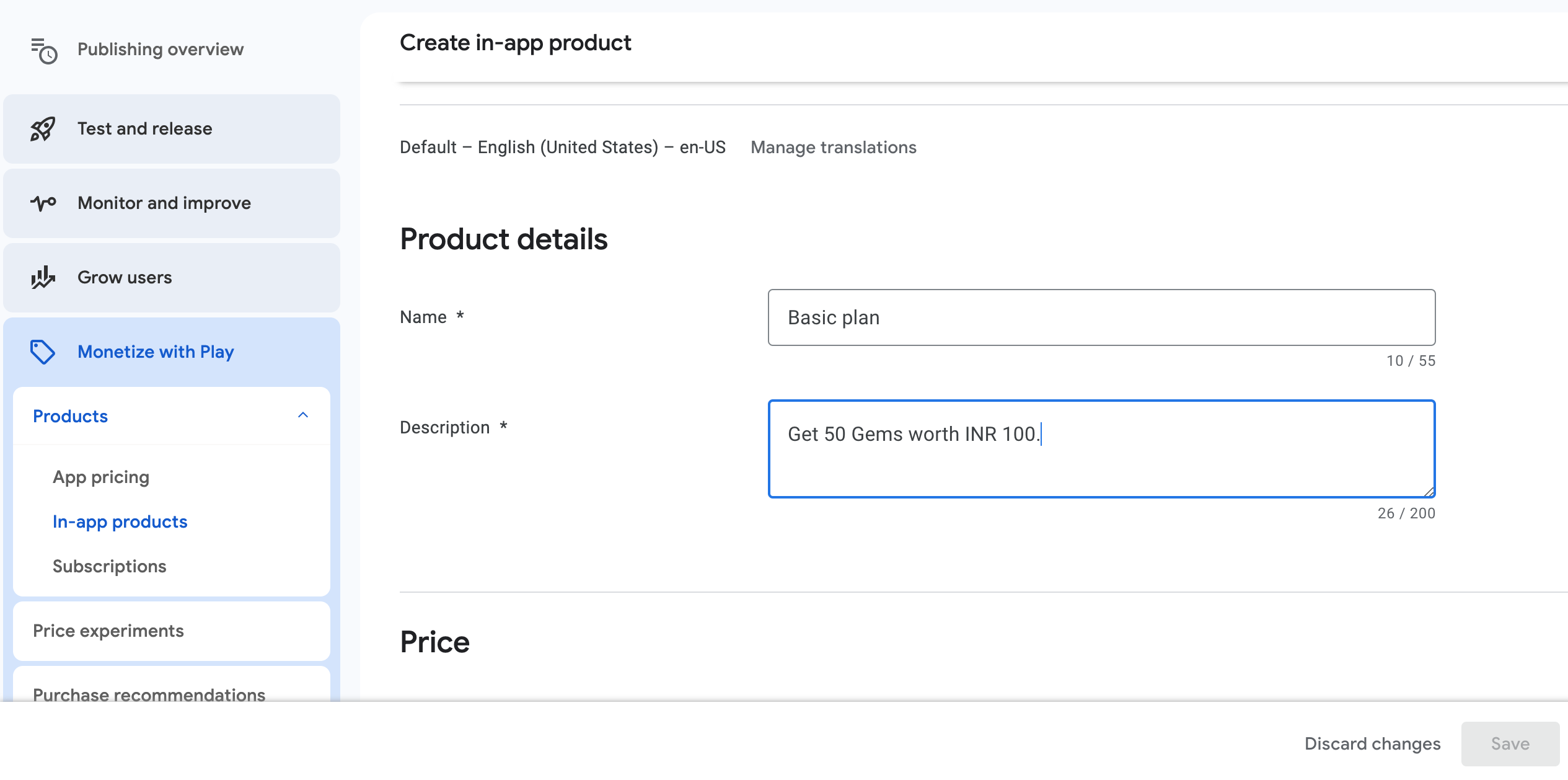Click the Test and release sidebar entry

[x=144, y=128]
